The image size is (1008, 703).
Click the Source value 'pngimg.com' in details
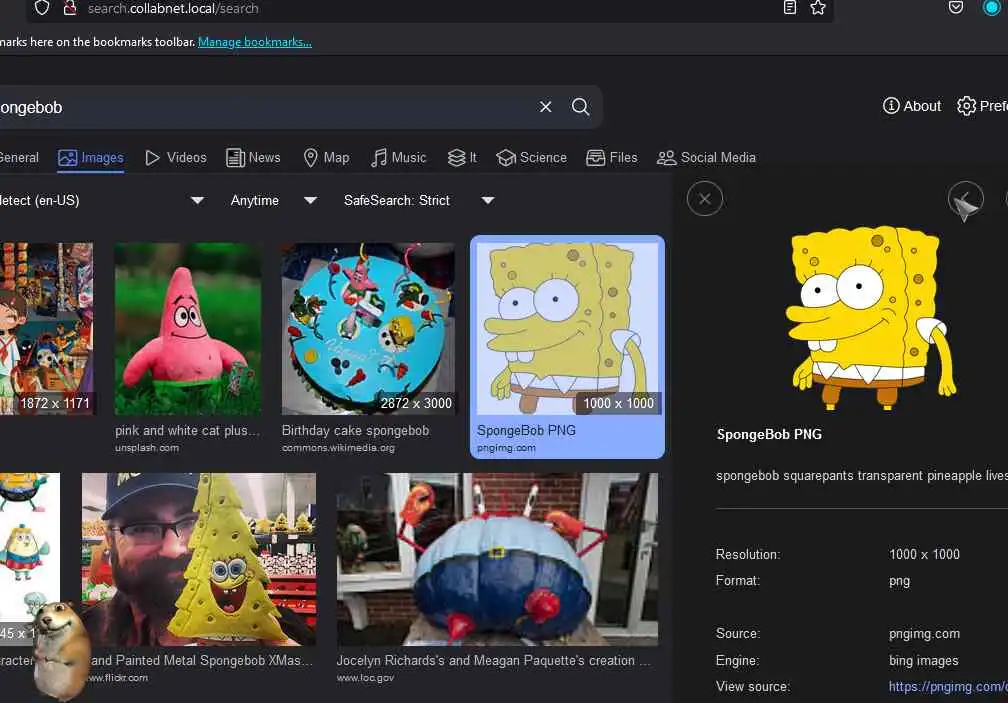[924, 634]
